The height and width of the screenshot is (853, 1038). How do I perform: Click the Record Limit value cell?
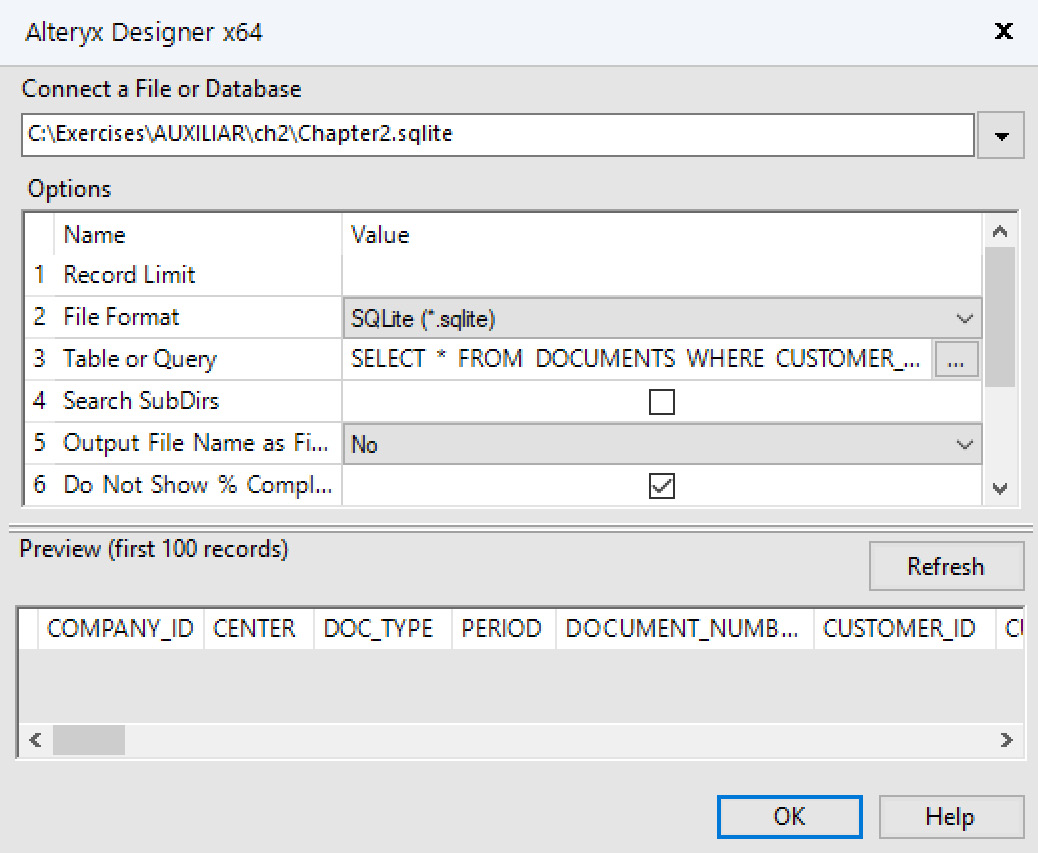pos(661,275)
